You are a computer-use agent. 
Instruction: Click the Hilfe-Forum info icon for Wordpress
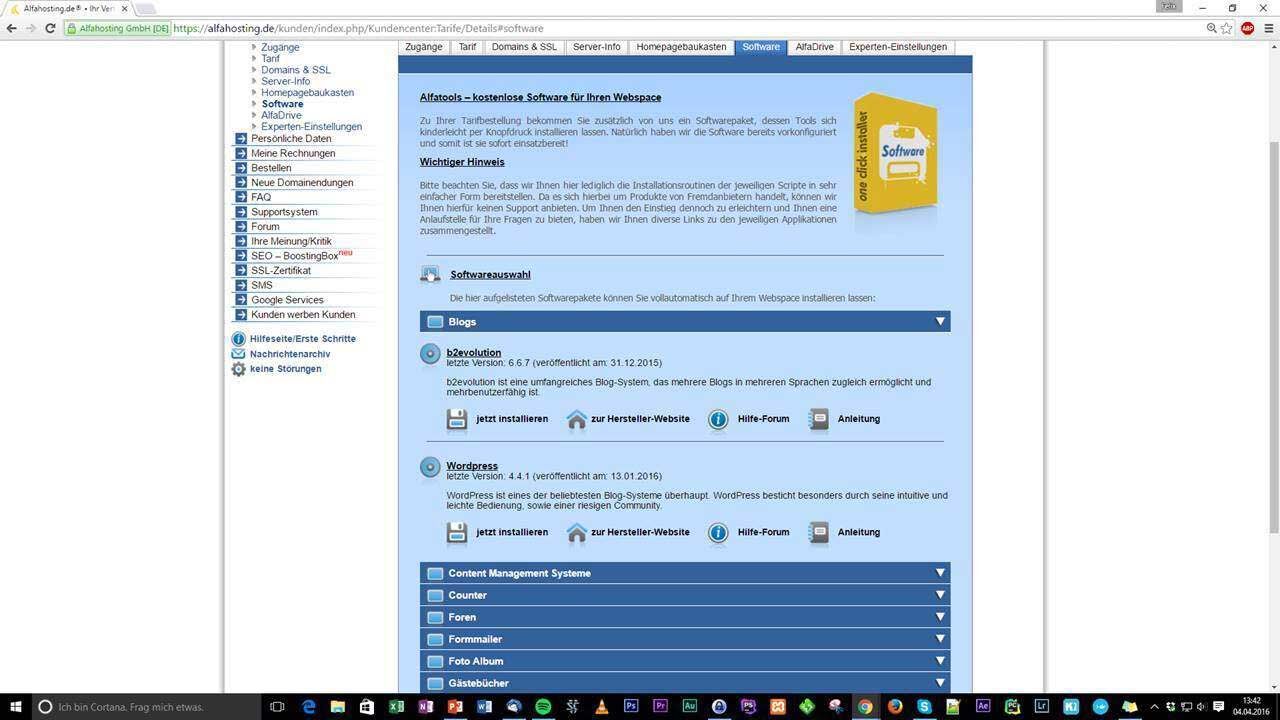pyautogui.click(x=718, y=533)
